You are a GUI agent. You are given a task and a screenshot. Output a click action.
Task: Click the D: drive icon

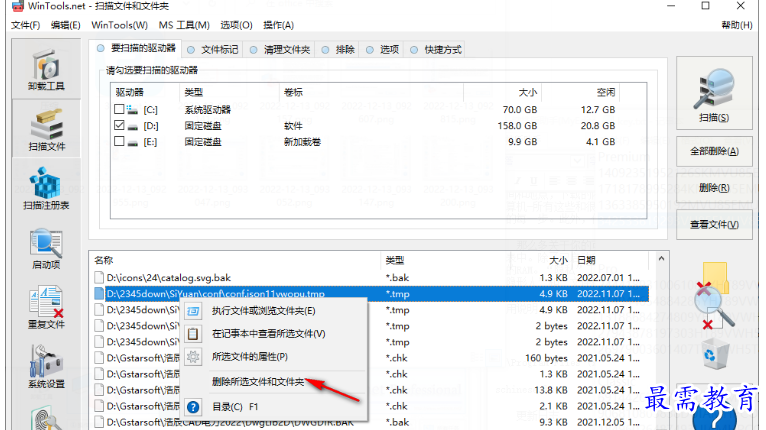click(132, 126)
